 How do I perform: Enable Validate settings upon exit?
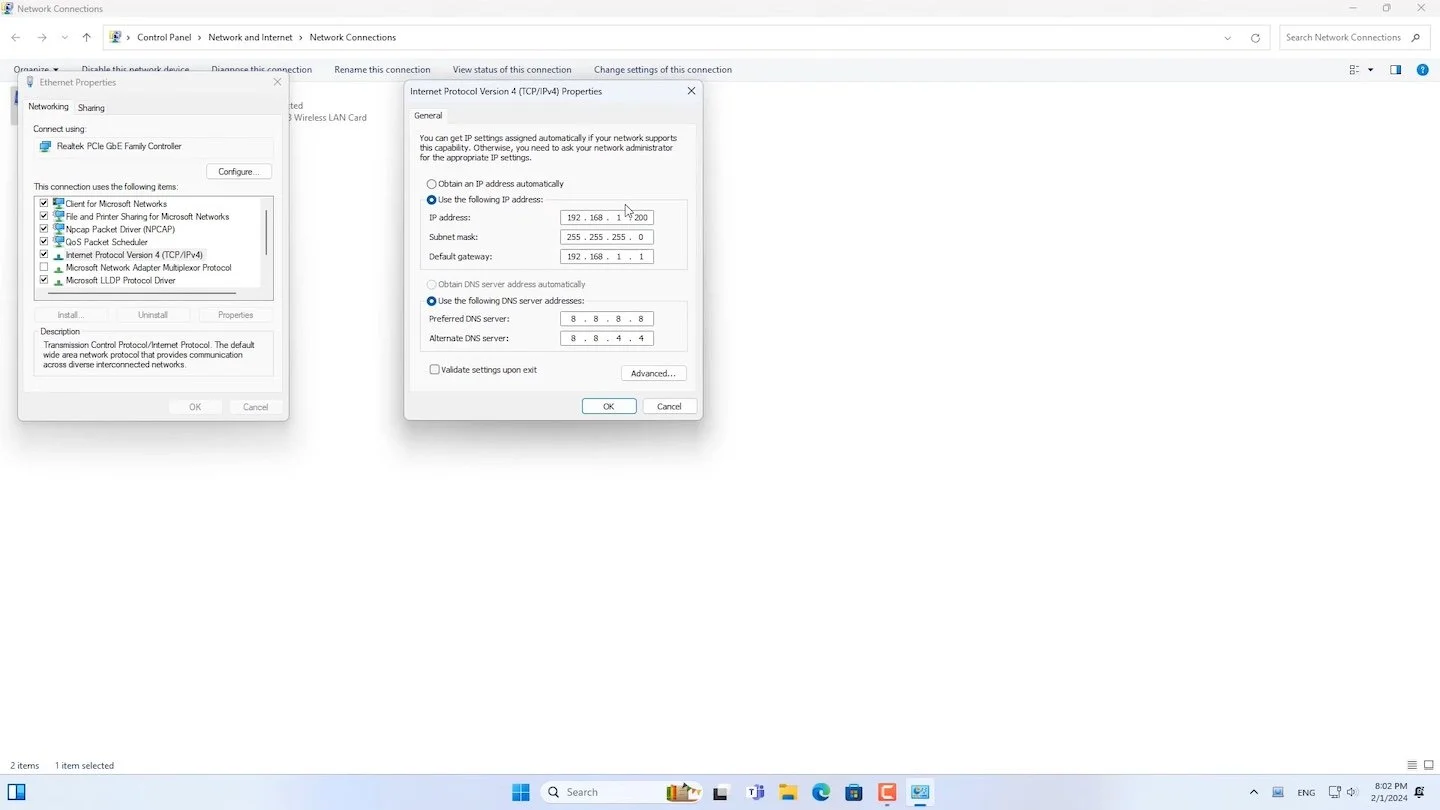pos(435,370)
